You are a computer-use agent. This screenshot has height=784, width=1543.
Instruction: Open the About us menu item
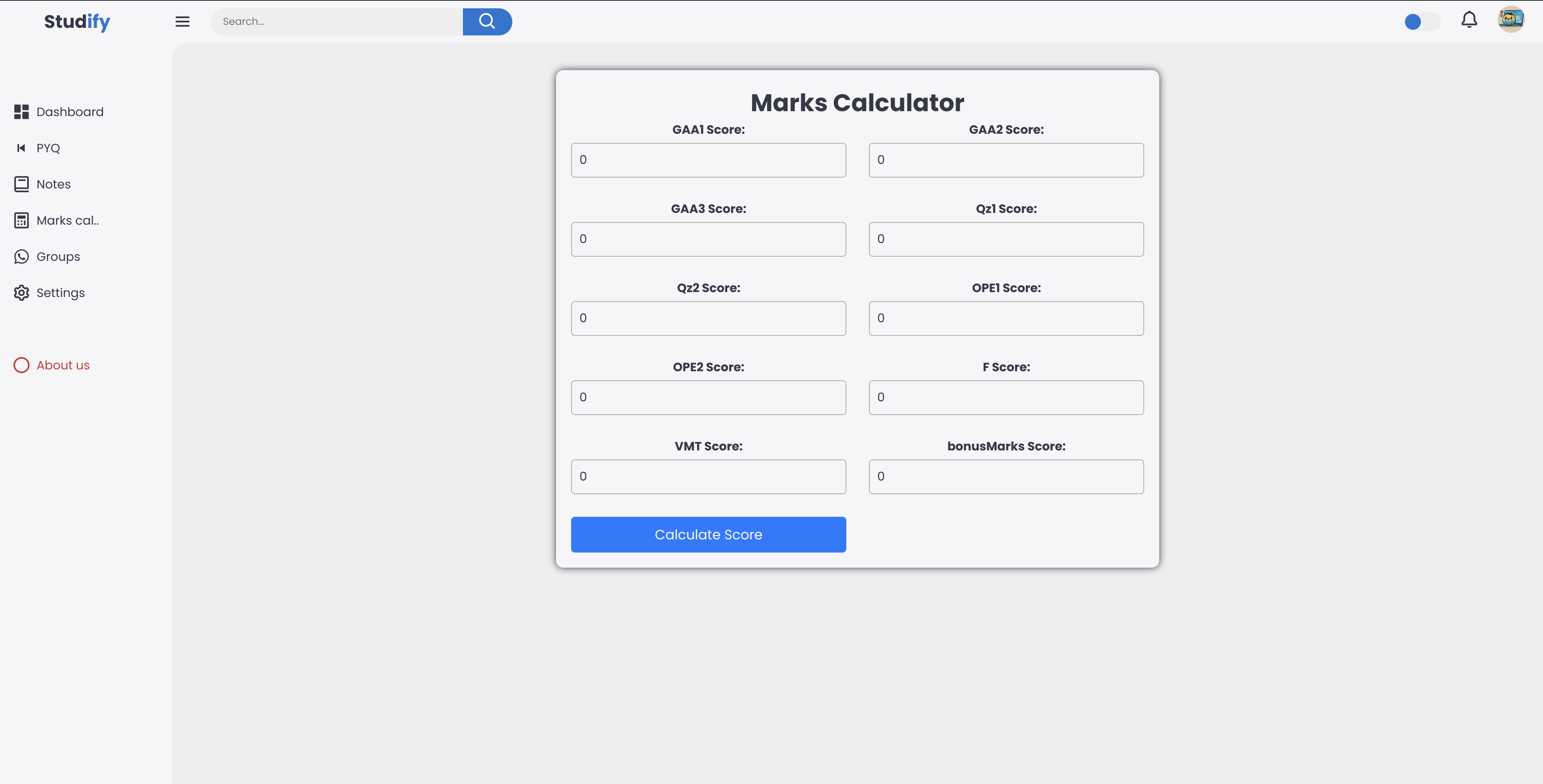[63, 365]
